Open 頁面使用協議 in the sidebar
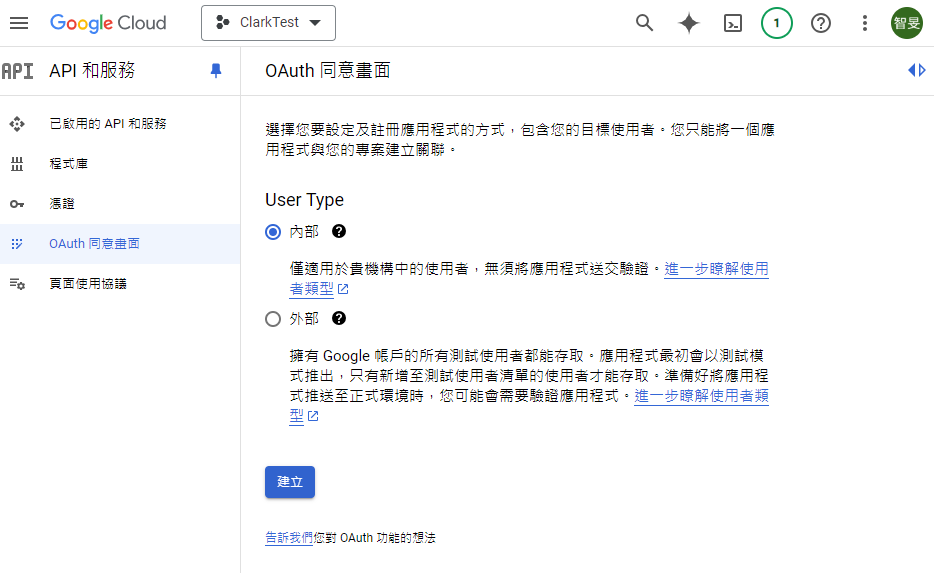934x573 pixels. point(88,284)
